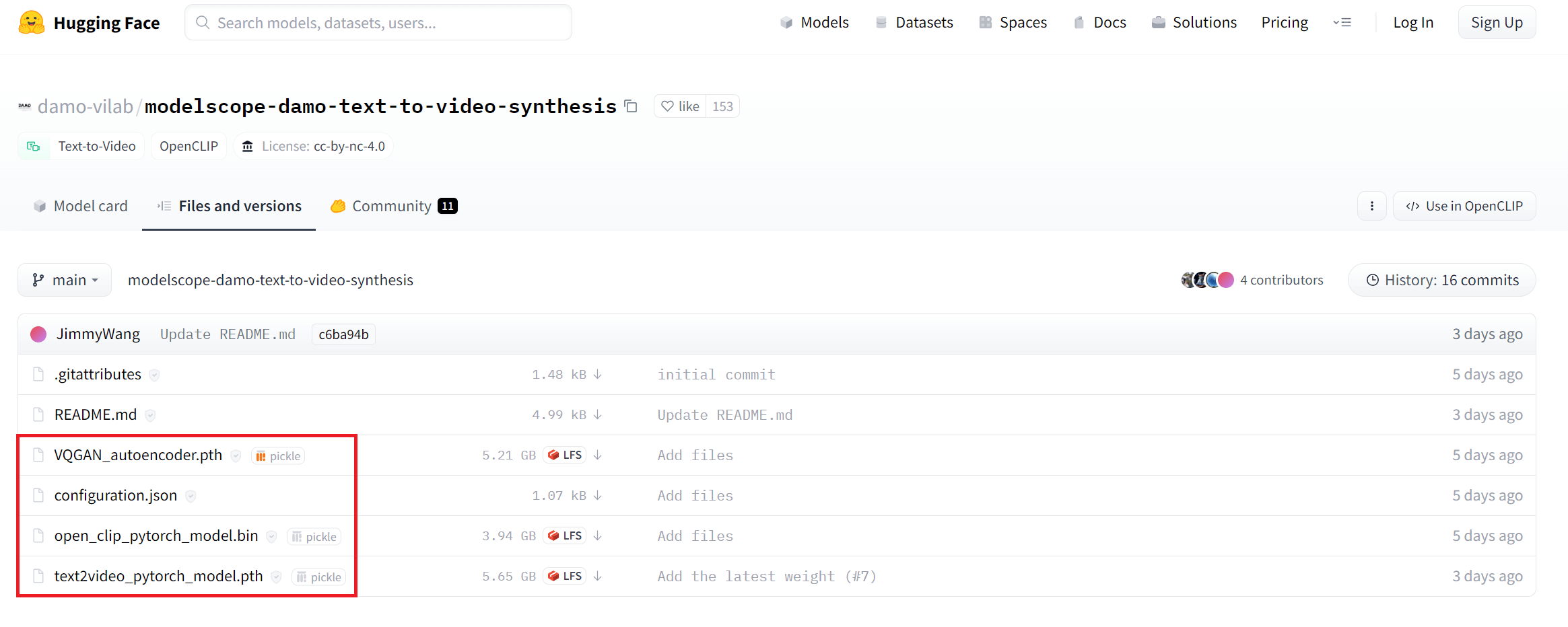View the History of 16 commits
Screen dimensions: 1568x627
coord(1441,279)
